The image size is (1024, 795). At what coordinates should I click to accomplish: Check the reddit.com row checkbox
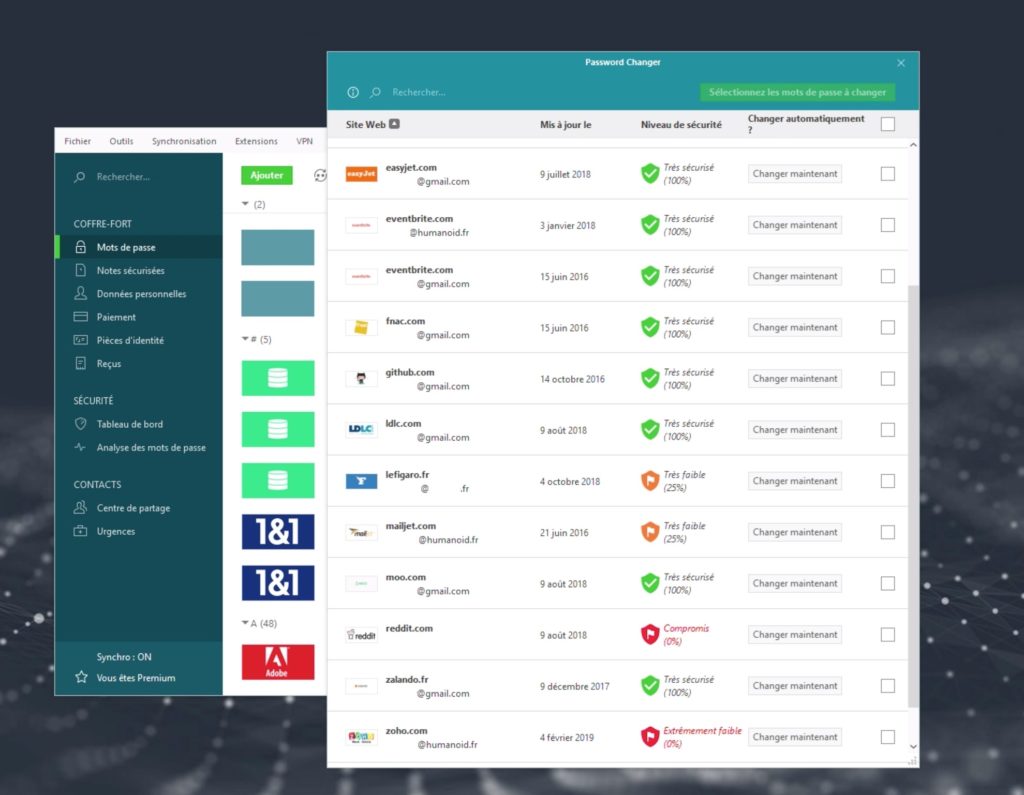[x=888, y=634]
